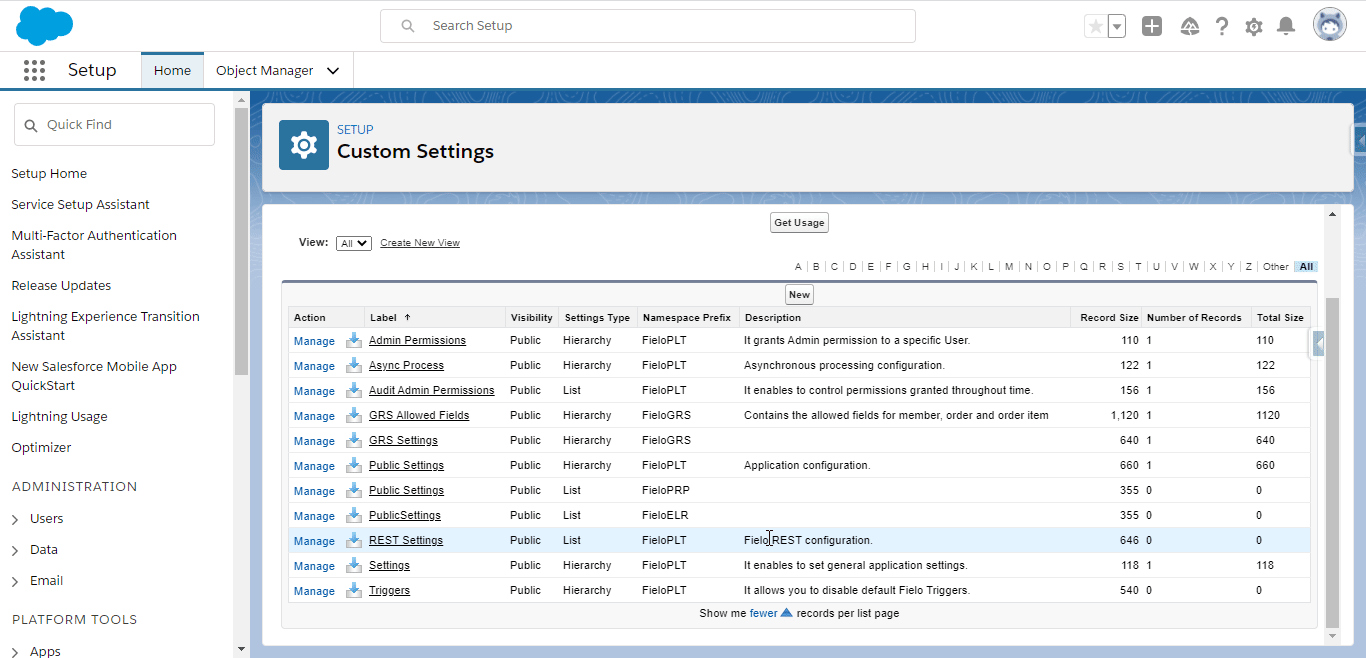Open Lightning Usage in sidebar
The height and width of the screenshot is (658, 1366).
coord(59,416)
